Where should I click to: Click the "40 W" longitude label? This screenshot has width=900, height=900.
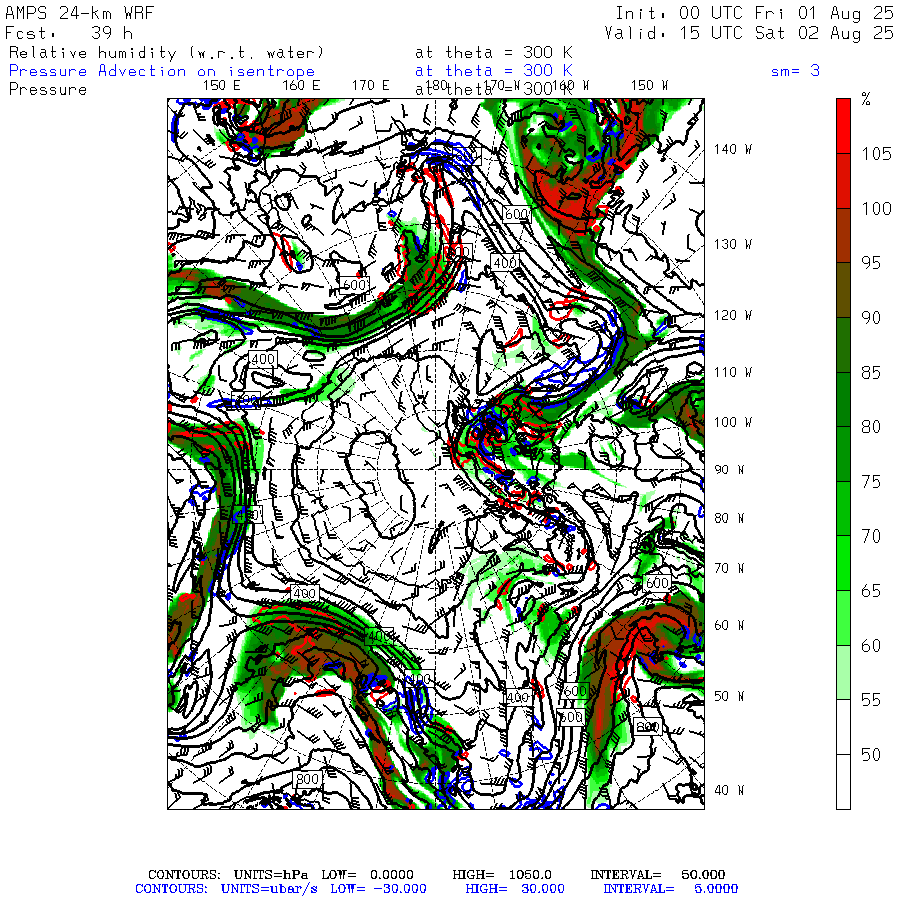click(x=729, y=790)
